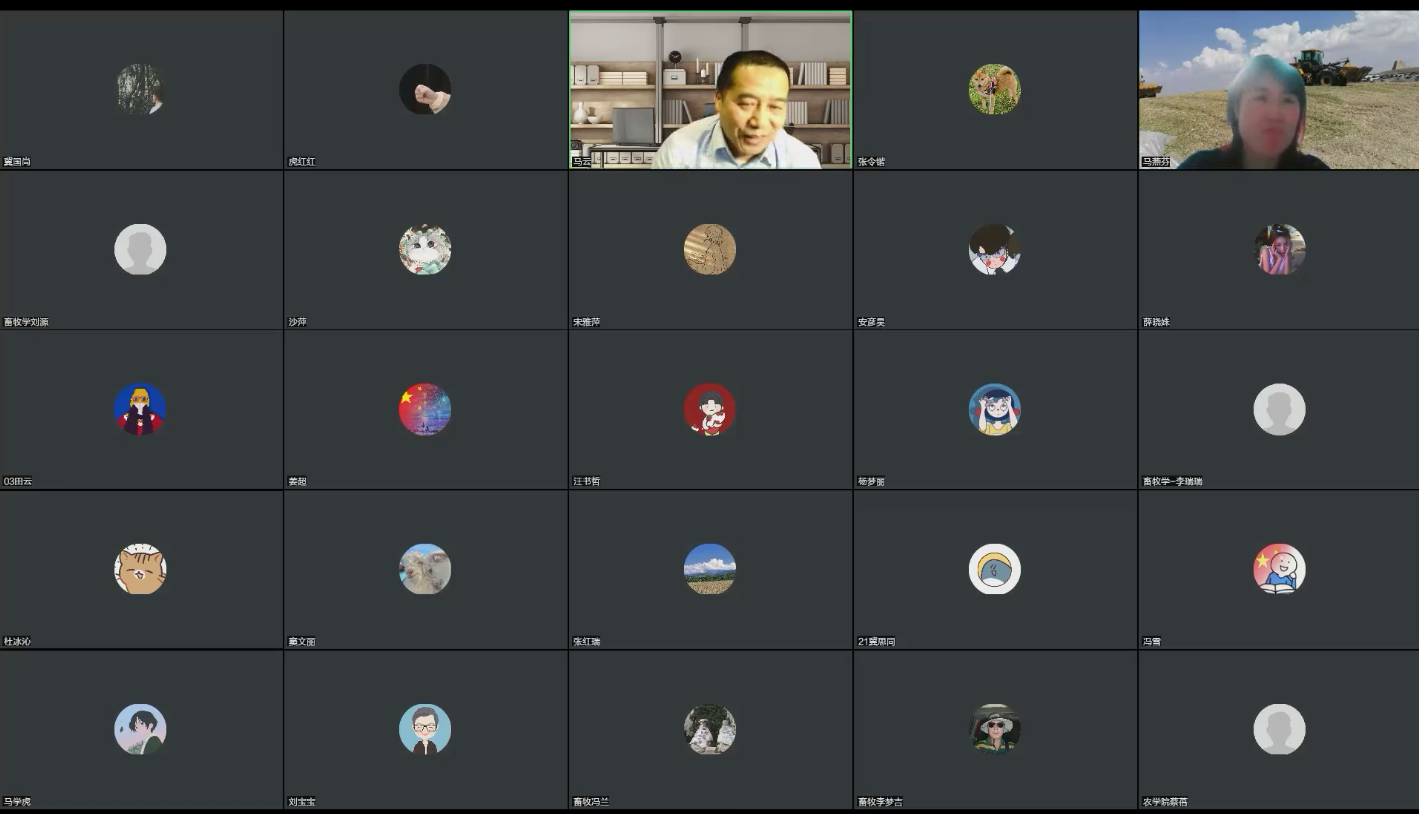1419x814 pixels.
Task: Select the active speaker video with bookshelf background
Action: [710, 90]
